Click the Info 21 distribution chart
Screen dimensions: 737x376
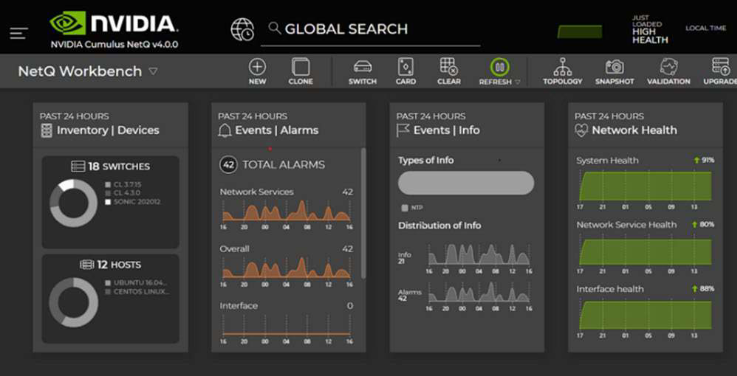point(479,254)
